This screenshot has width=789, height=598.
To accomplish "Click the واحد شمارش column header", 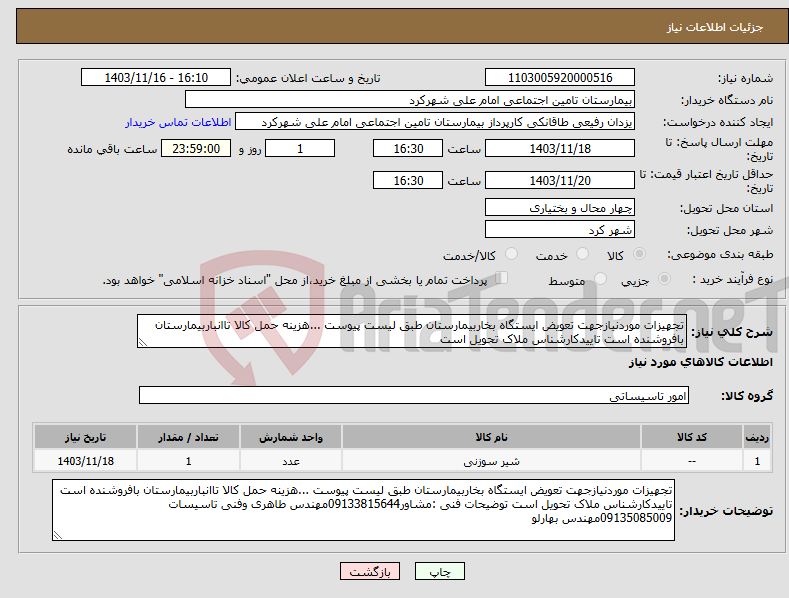I will (291, 437).
